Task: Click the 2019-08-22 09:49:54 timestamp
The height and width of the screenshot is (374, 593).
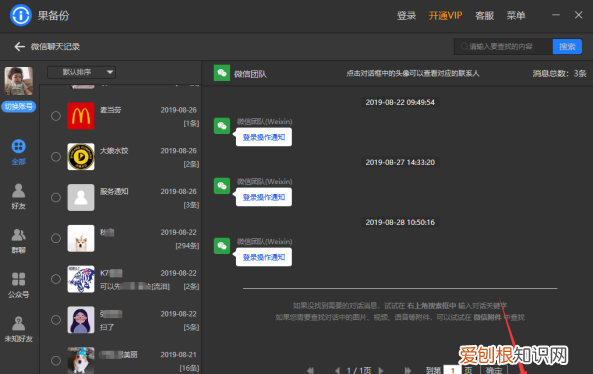Action: tap(400, 102)
